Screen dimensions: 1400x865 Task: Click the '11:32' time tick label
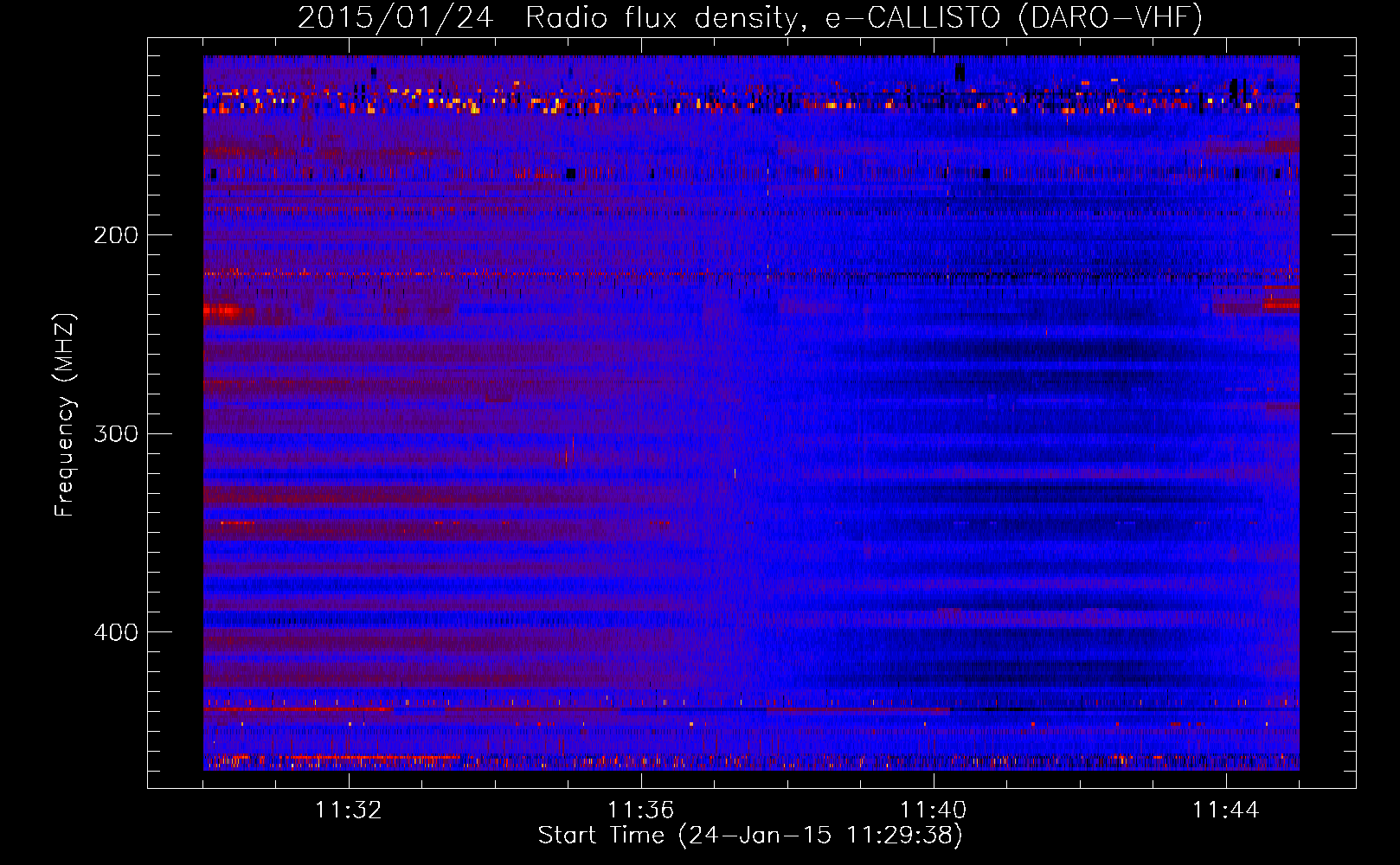point(349,811)
